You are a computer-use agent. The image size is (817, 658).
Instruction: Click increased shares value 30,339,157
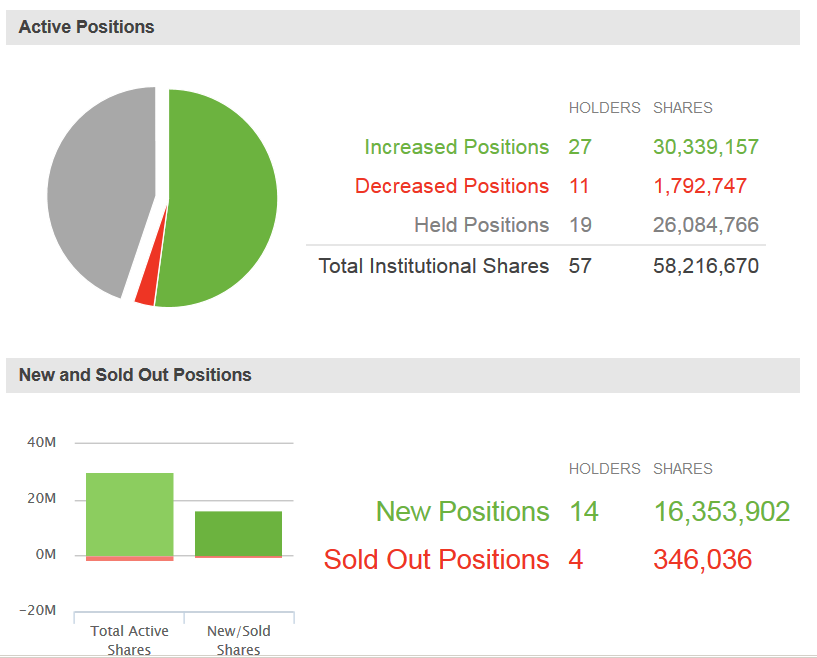click(x=706, y=147)
